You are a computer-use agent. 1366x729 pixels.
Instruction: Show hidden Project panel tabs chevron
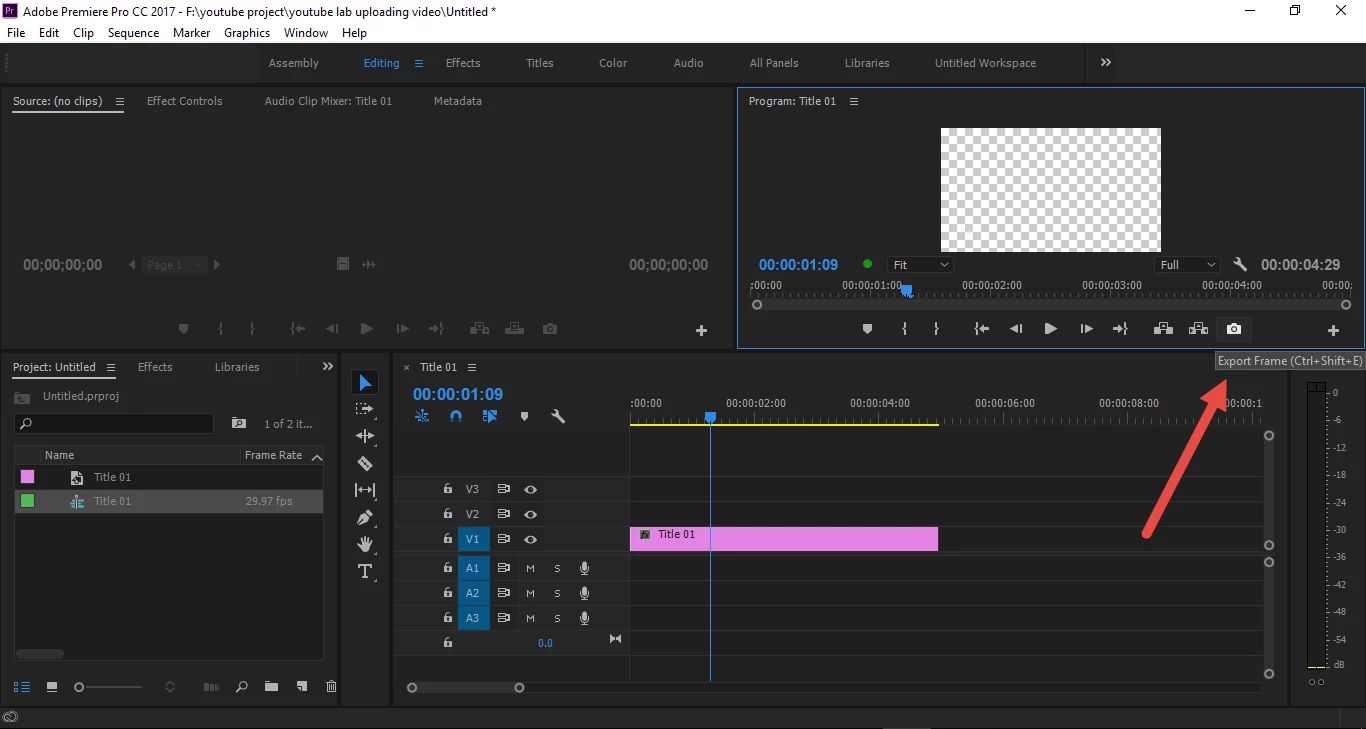327,367
